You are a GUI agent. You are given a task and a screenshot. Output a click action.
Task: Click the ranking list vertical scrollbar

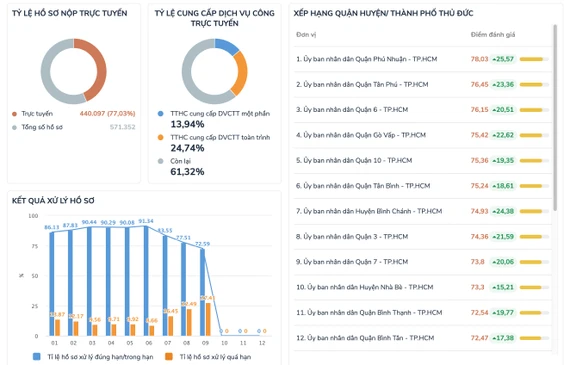[x=555, y=117]
